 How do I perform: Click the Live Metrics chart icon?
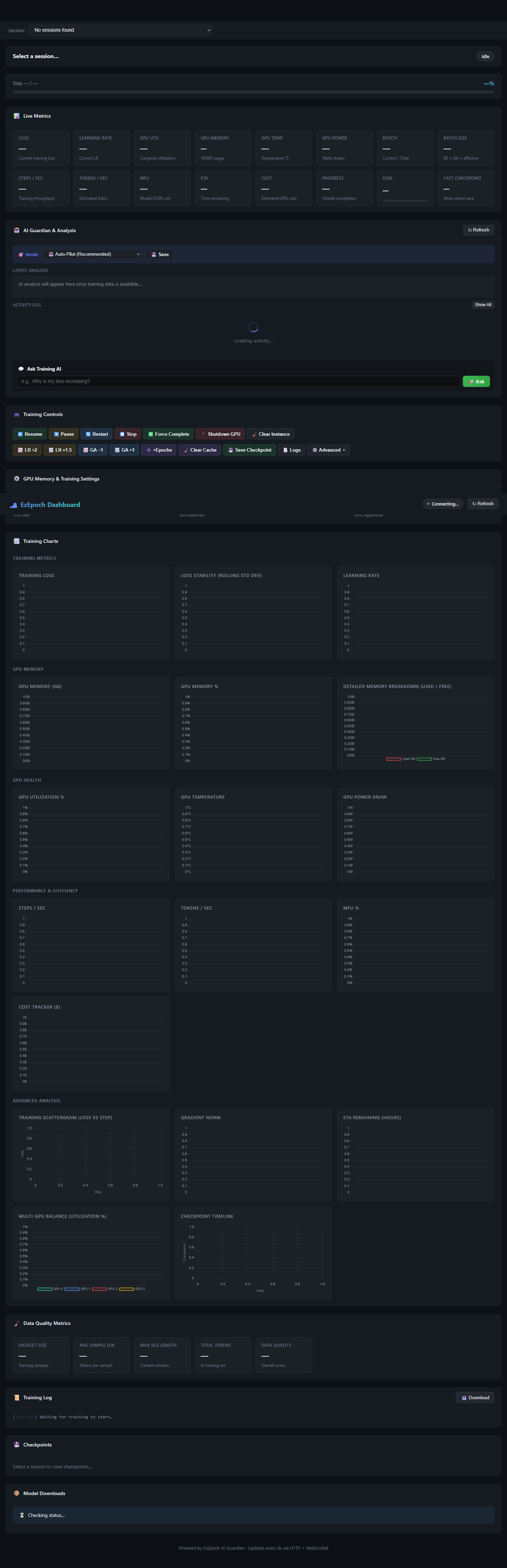tap(17, 116)
